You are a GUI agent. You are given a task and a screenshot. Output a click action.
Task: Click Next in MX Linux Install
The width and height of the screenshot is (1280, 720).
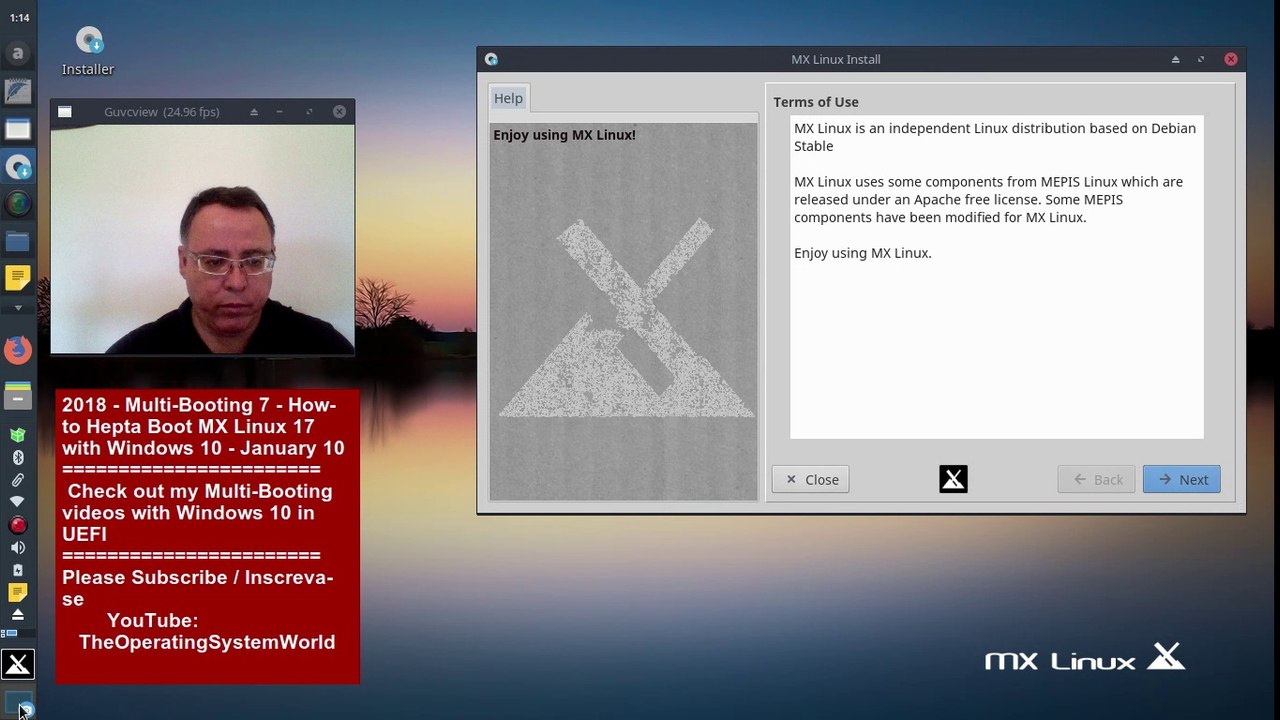coord(1182,479)
